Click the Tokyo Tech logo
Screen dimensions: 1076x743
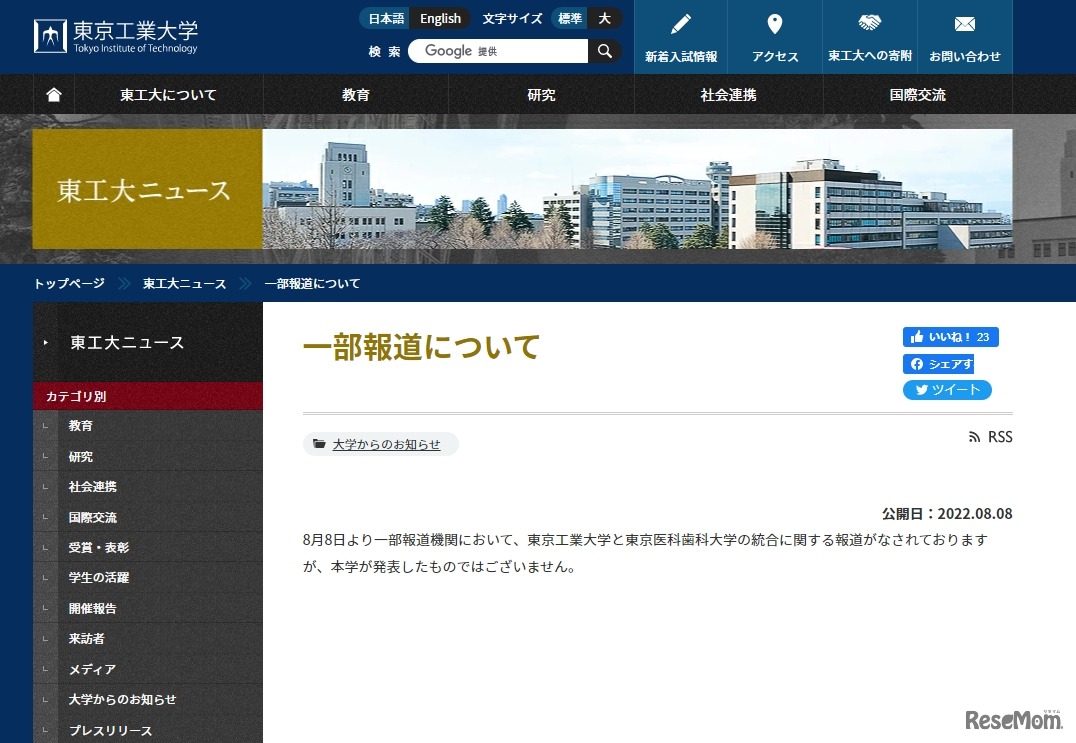point(116,36)
